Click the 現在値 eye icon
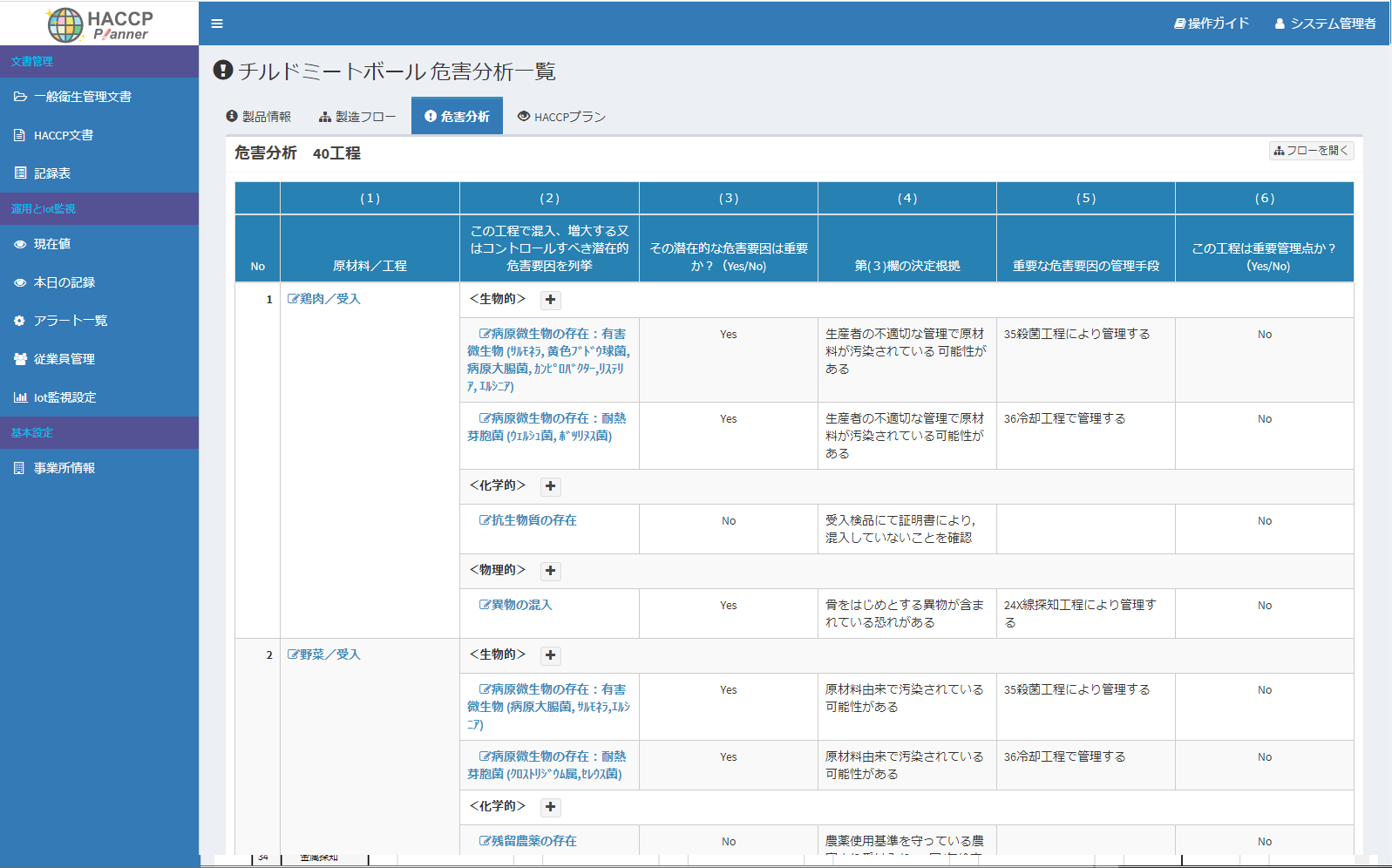This screenshot has width=1392, height=868. pyautogui.click(x=20, y=244)
